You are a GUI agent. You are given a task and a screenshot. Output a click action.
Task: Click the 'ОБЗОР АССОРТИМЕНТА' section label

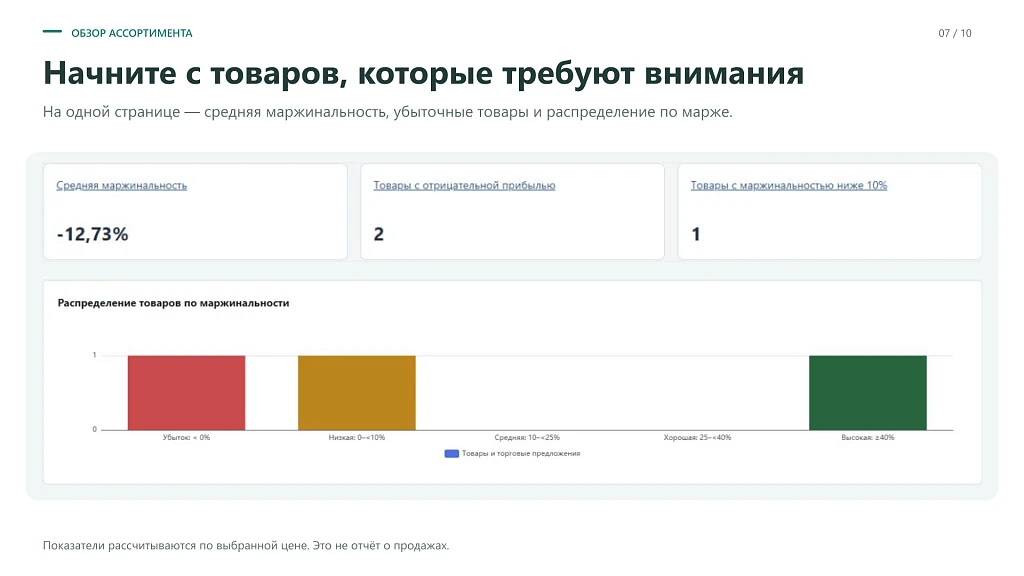(132, 33)
